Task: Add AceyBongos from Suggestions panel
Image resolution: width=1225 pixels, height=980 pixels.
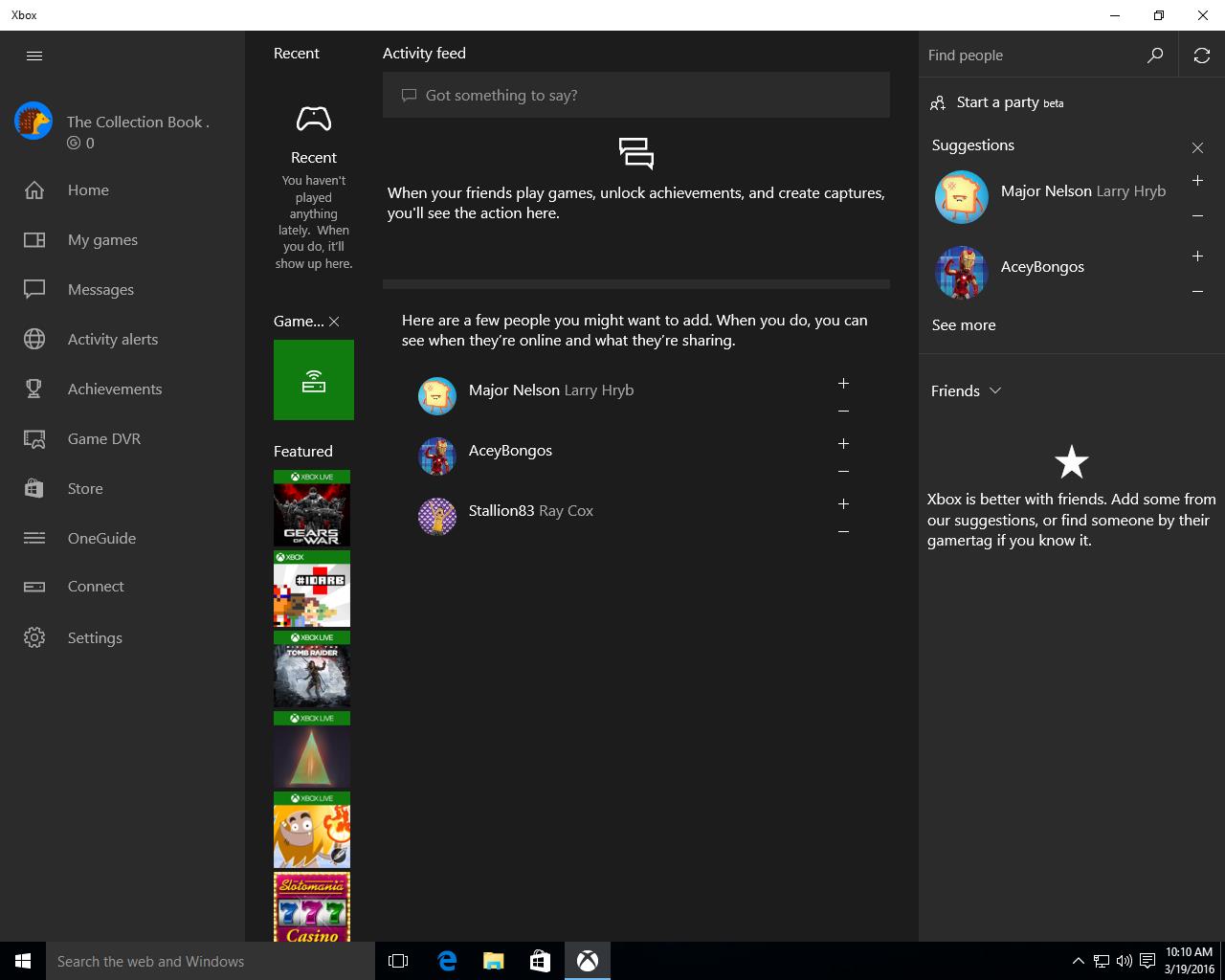Action: pyautogui.click(x=1197, y=256)
